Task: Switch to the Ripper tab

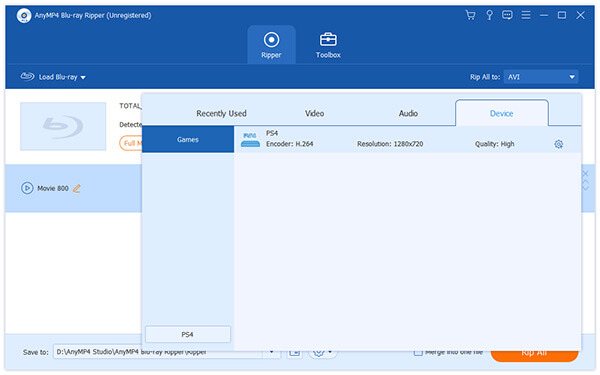Action: pyautogui.click(x=271, y=45)
